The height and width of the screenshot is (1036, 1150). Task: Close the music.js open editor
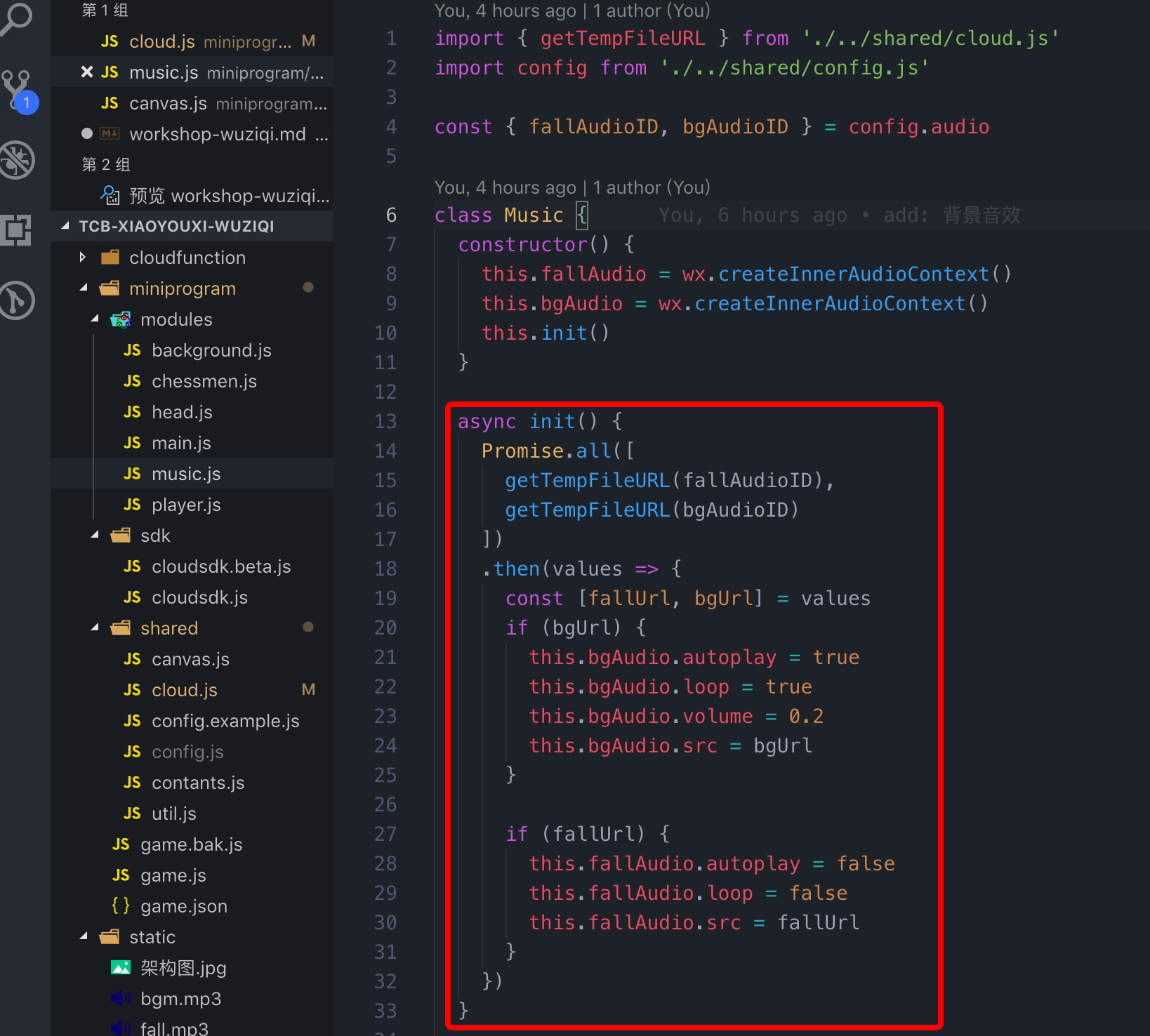pos(86,72)
